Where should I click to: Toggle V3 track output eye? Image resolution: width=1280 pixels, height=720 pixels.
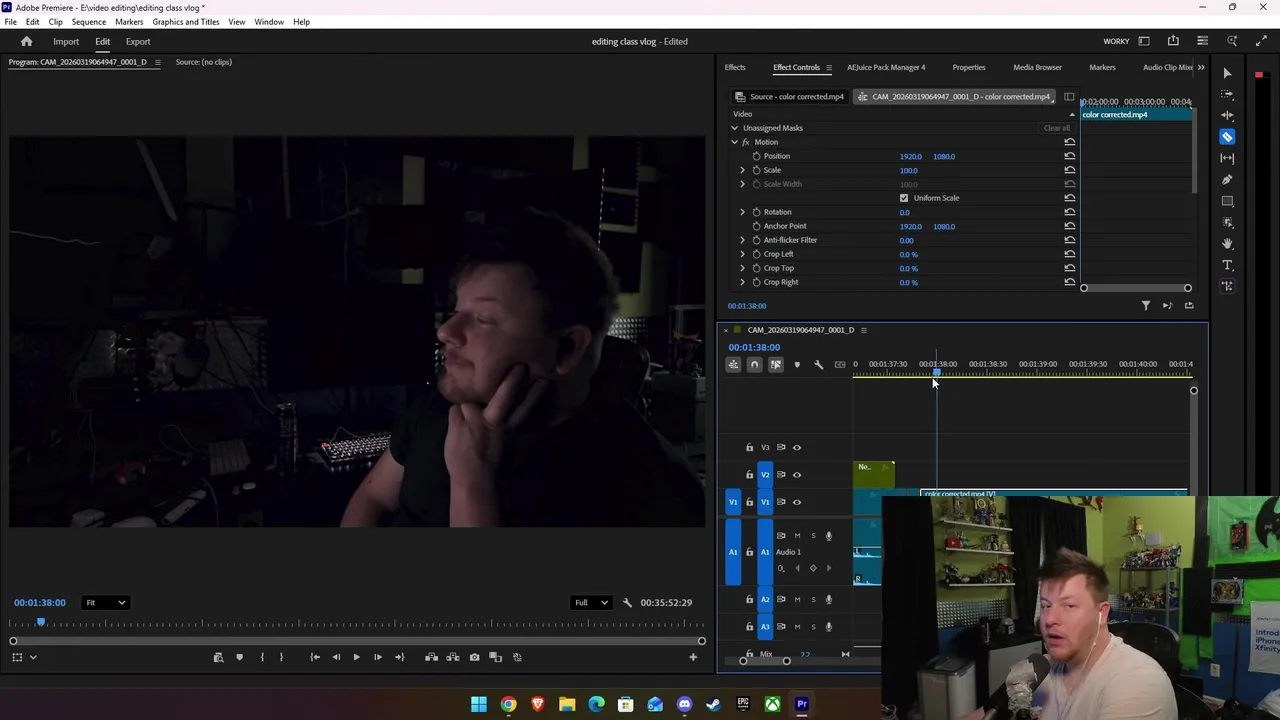[x=797, y=447]
